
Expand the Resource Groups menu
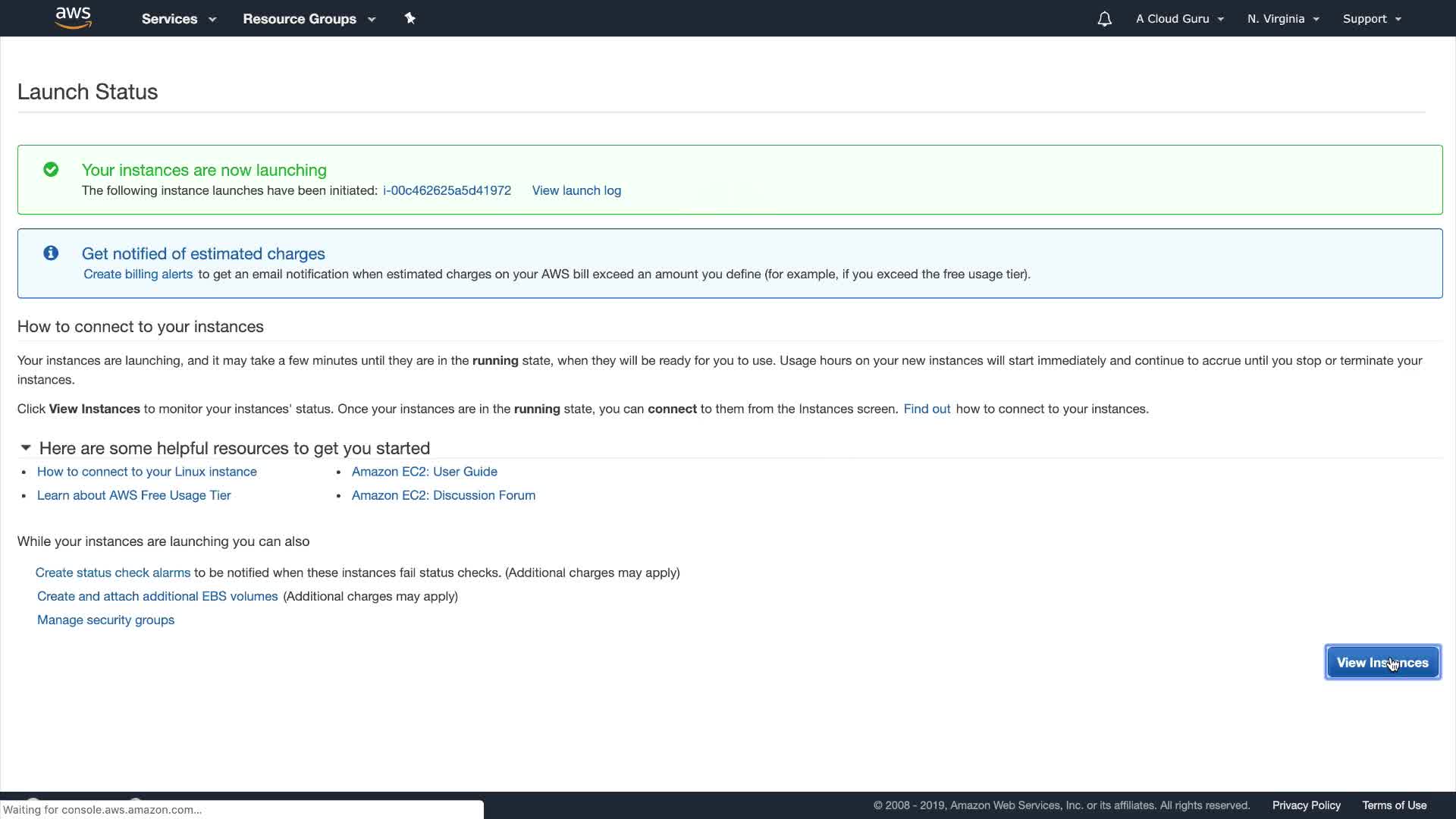[309, 19]
